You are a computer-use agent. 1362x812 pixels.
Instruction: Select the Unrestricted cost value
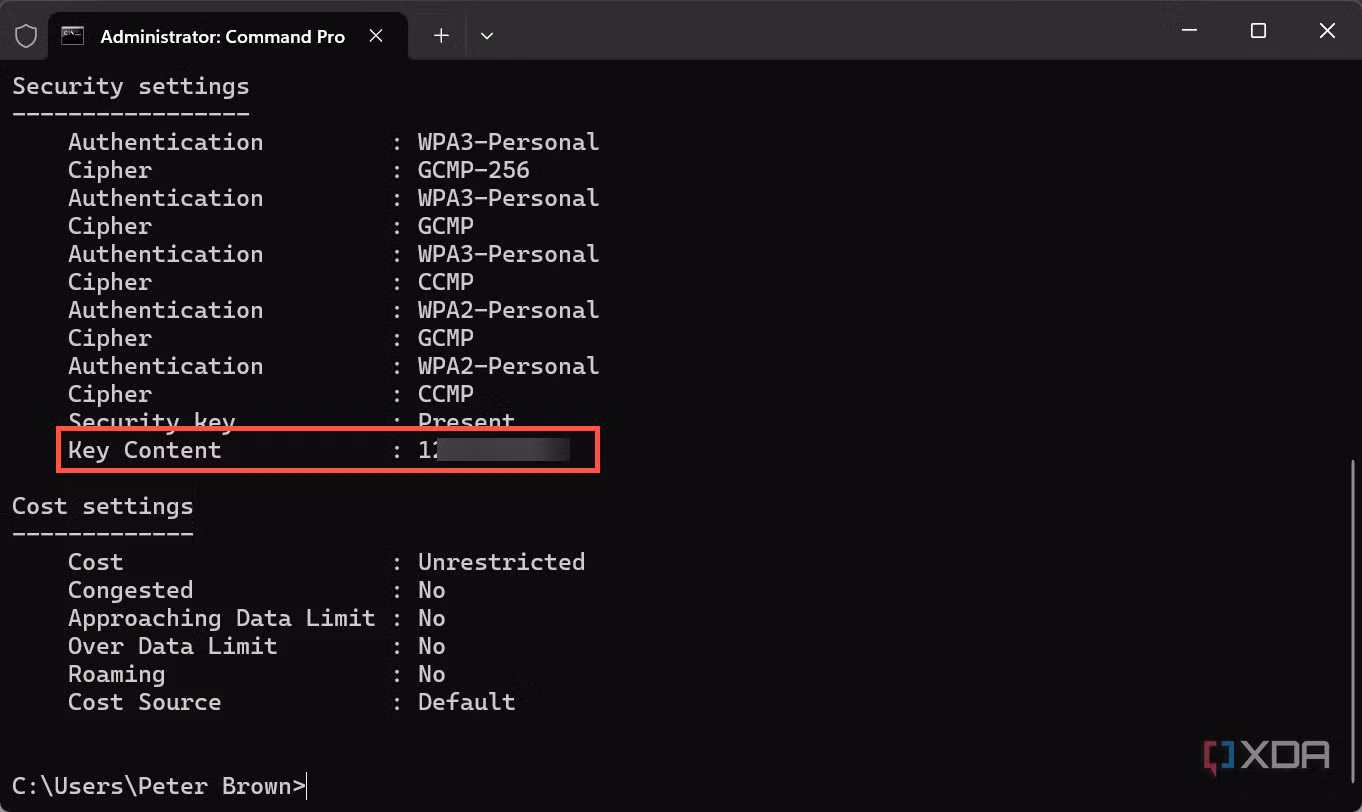click(501, 561)
